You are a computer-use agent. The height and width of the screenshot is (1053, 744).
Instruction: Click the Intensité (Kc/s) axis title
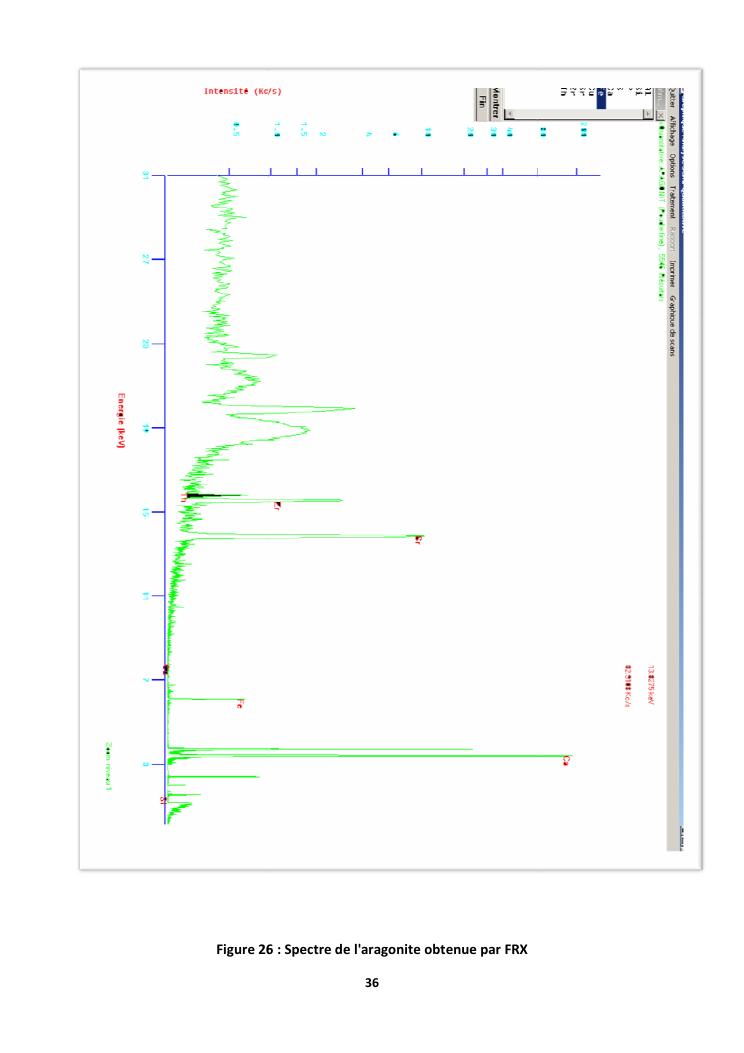click(x=243, y=92)
